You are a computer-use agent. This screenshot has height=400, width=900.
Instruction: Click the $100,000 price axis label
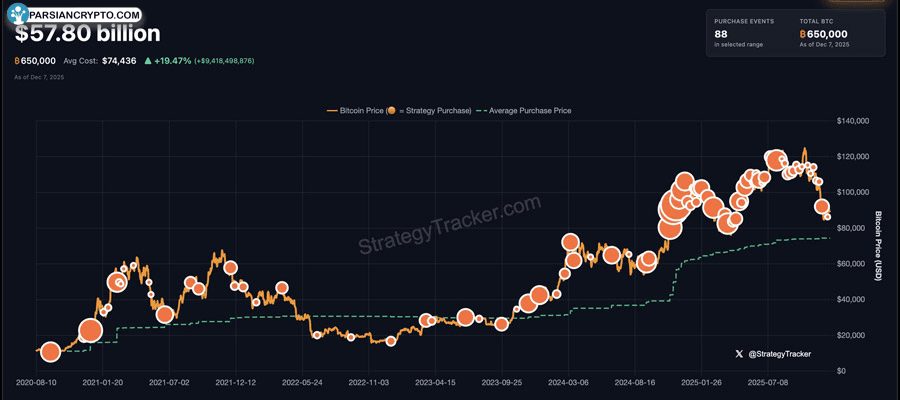click(x=852, y=192)
